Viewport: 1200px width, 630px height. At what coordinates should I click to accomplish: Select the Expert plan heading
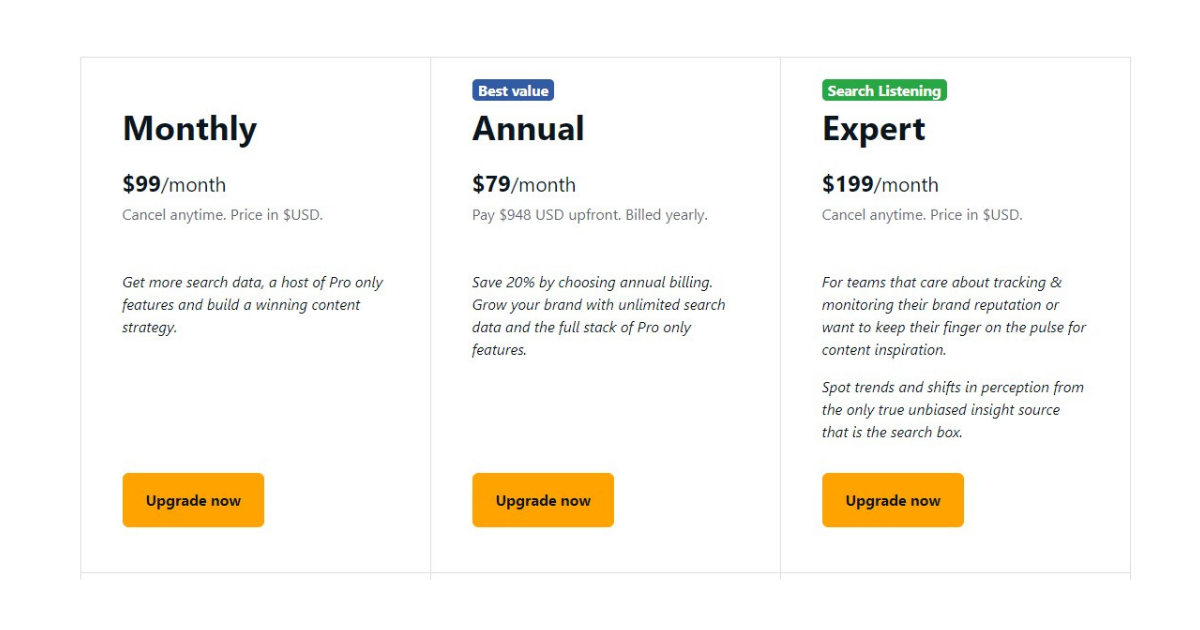pos(874,130)
